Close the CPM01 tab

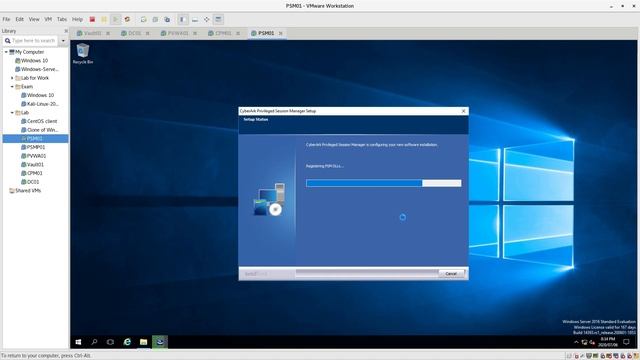[238, 33]
